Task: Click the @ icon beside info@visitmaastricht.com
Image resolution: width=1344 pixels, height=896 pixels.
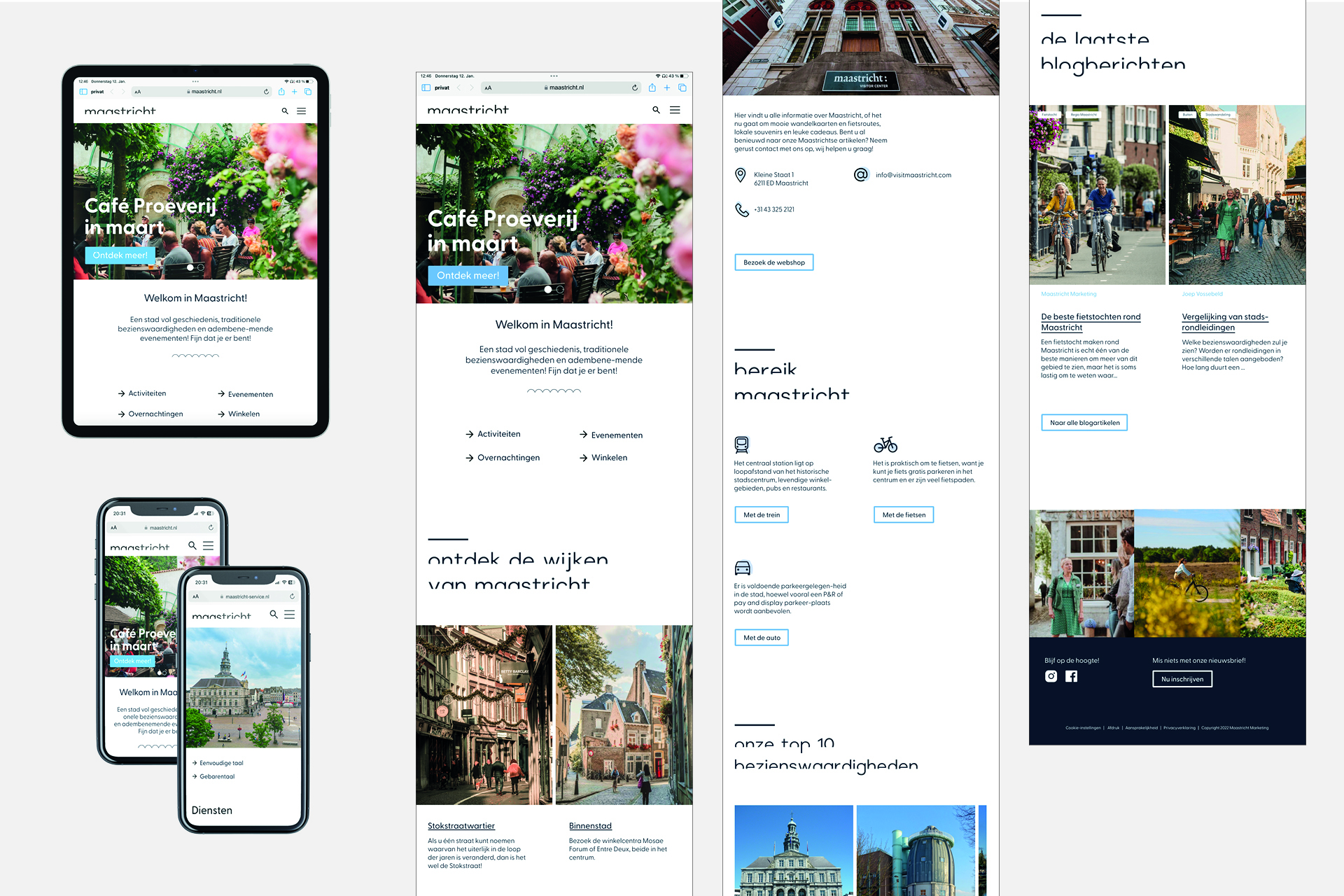Action: point(861,174)
